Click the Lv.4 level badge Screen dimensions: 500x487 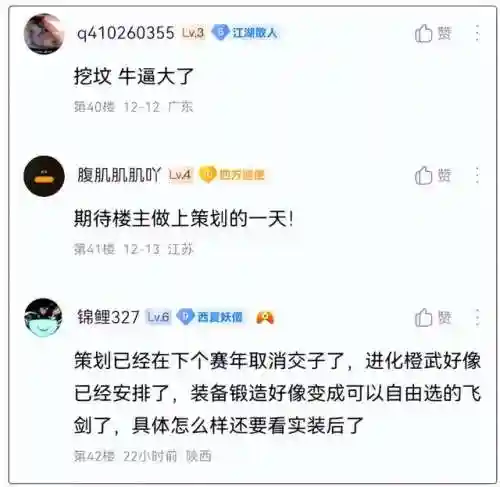(180, 175)
